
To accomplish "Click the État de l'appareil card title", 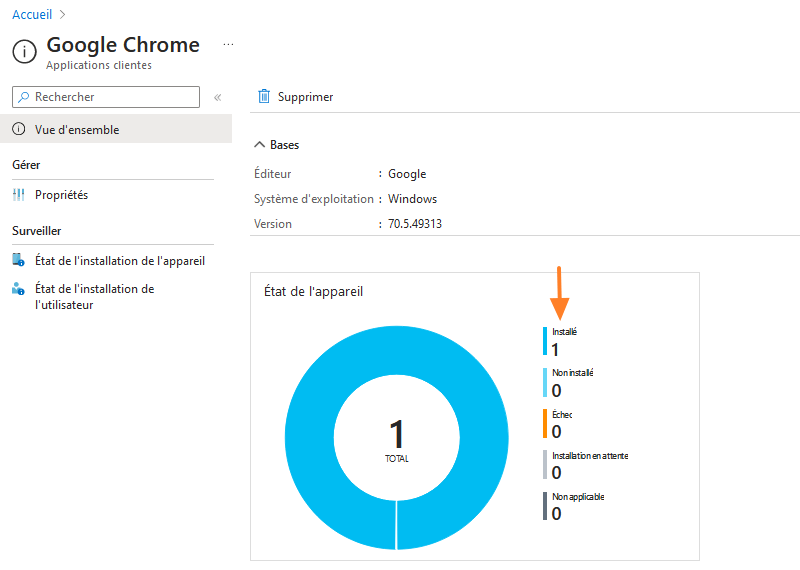I will (x=313, y=291).
